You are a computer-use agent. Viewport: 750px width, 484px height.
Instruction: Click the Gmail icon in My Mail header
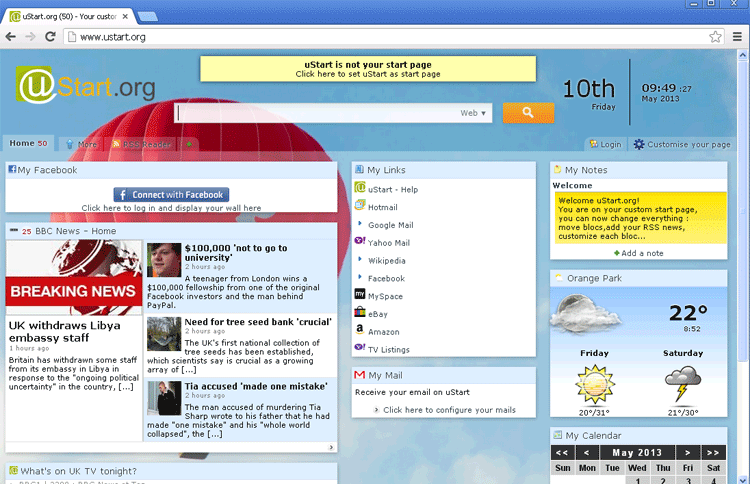pos(360,375)
